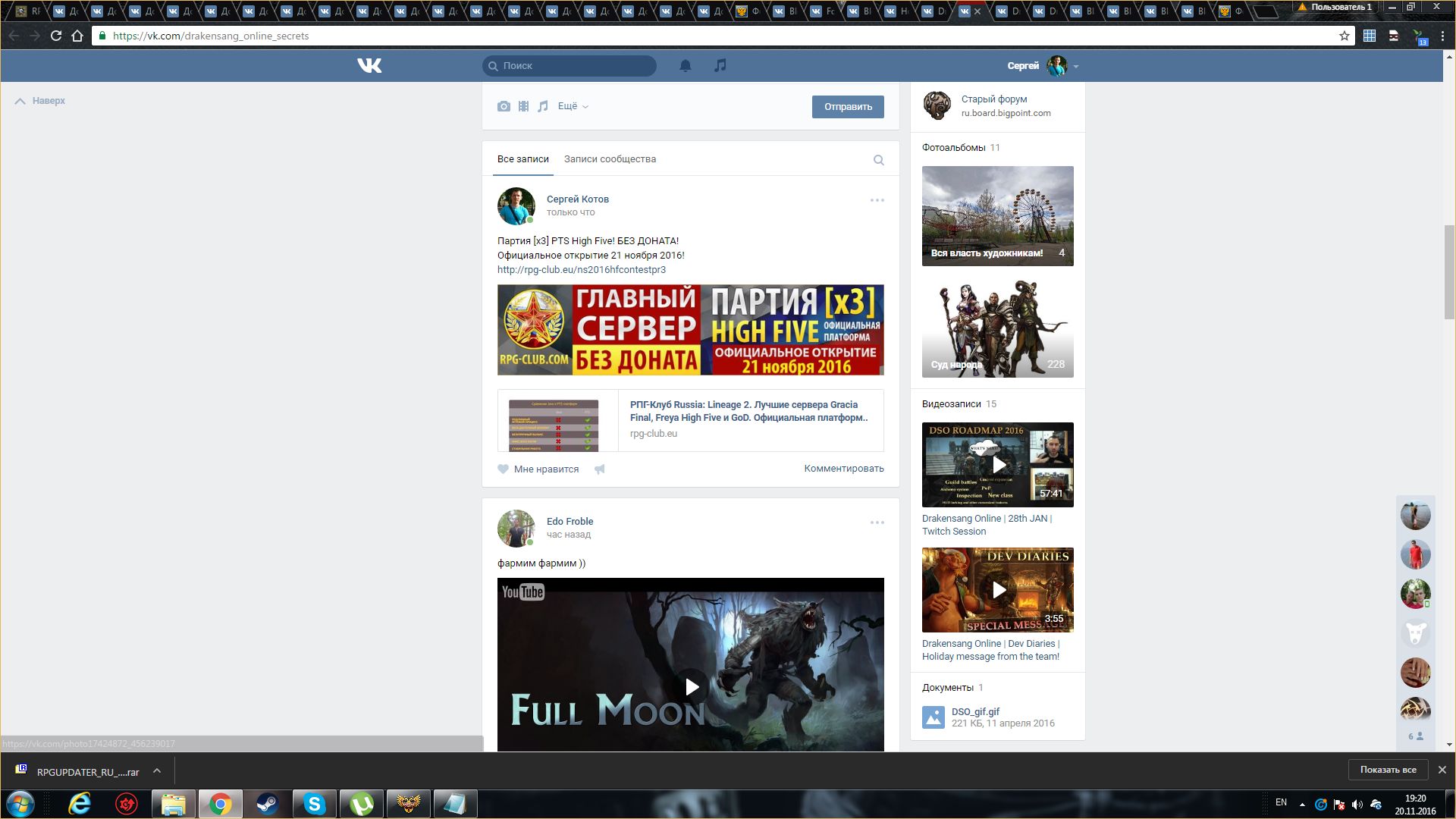Viewport: 1456px width, 819px height.
Task: Switch to Записи сообщества tab
Action: [x=610, y=159]
